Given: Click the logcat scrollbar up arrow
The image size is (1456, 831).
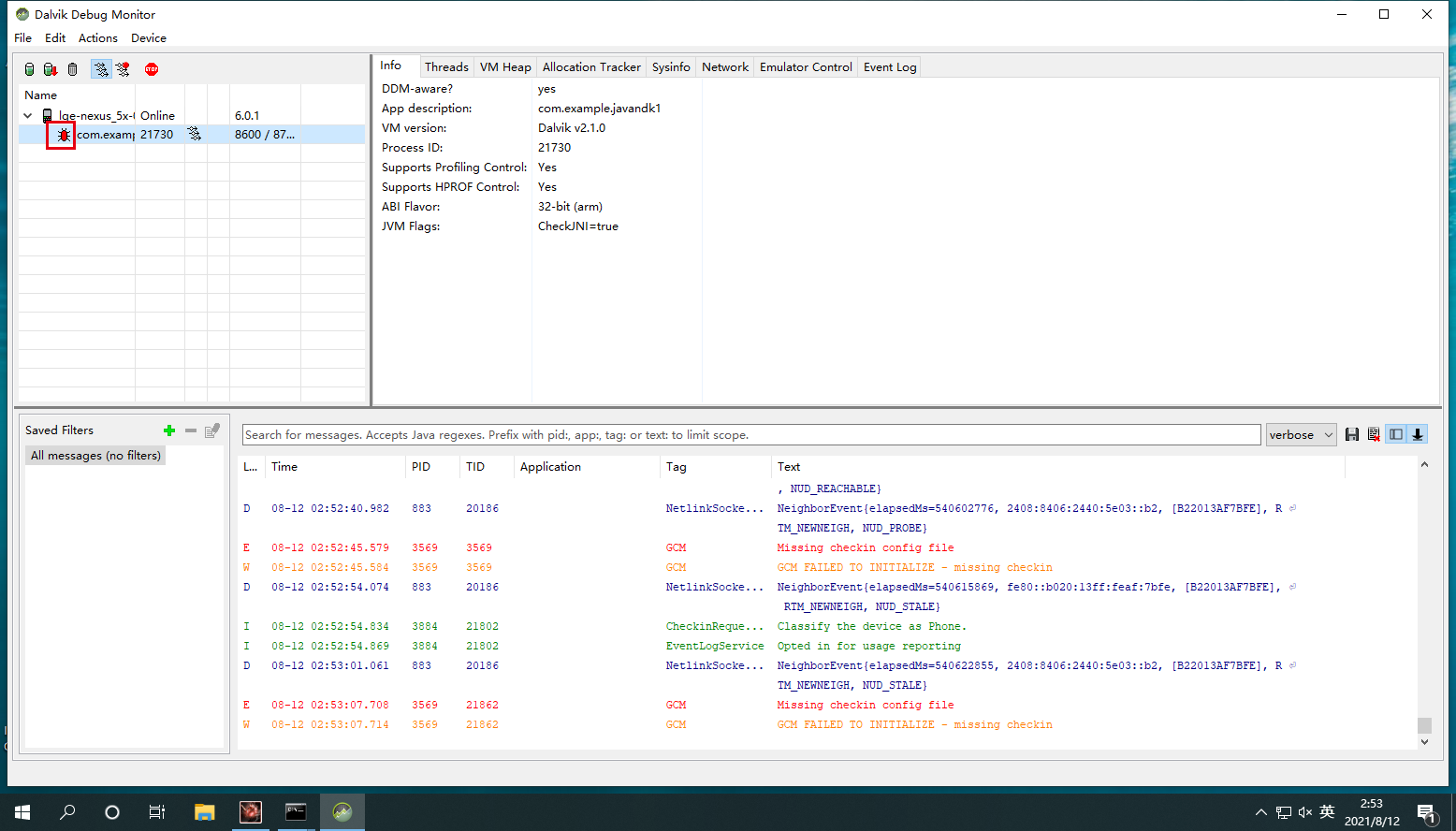Looking at the screenshot, I should pos(1424,465).
